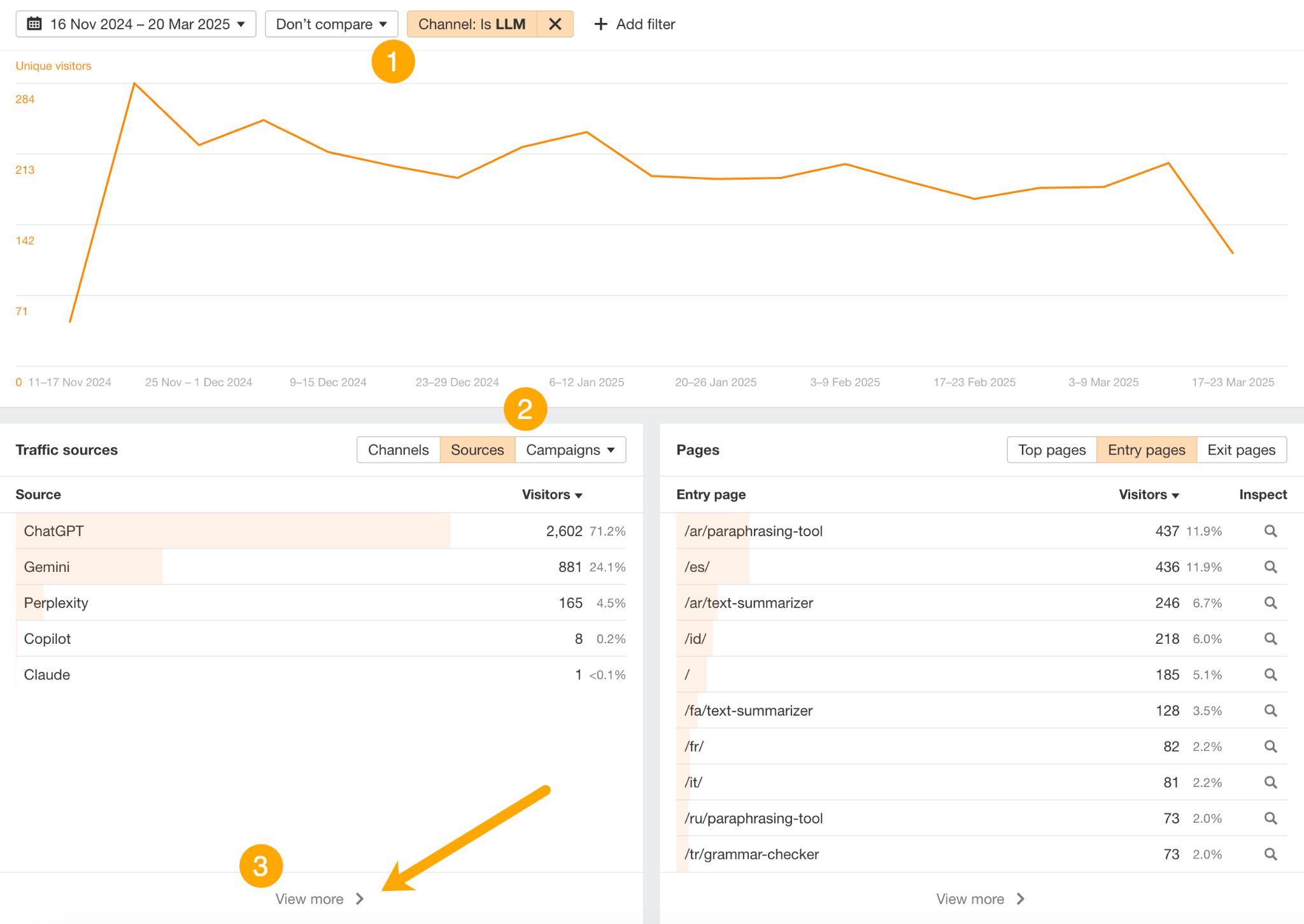The width and height of the screenshot is (1304, 924).
Task: Inspect the /ar/paraphrasing-tool entry page
Action: (x=1271, y=530)
